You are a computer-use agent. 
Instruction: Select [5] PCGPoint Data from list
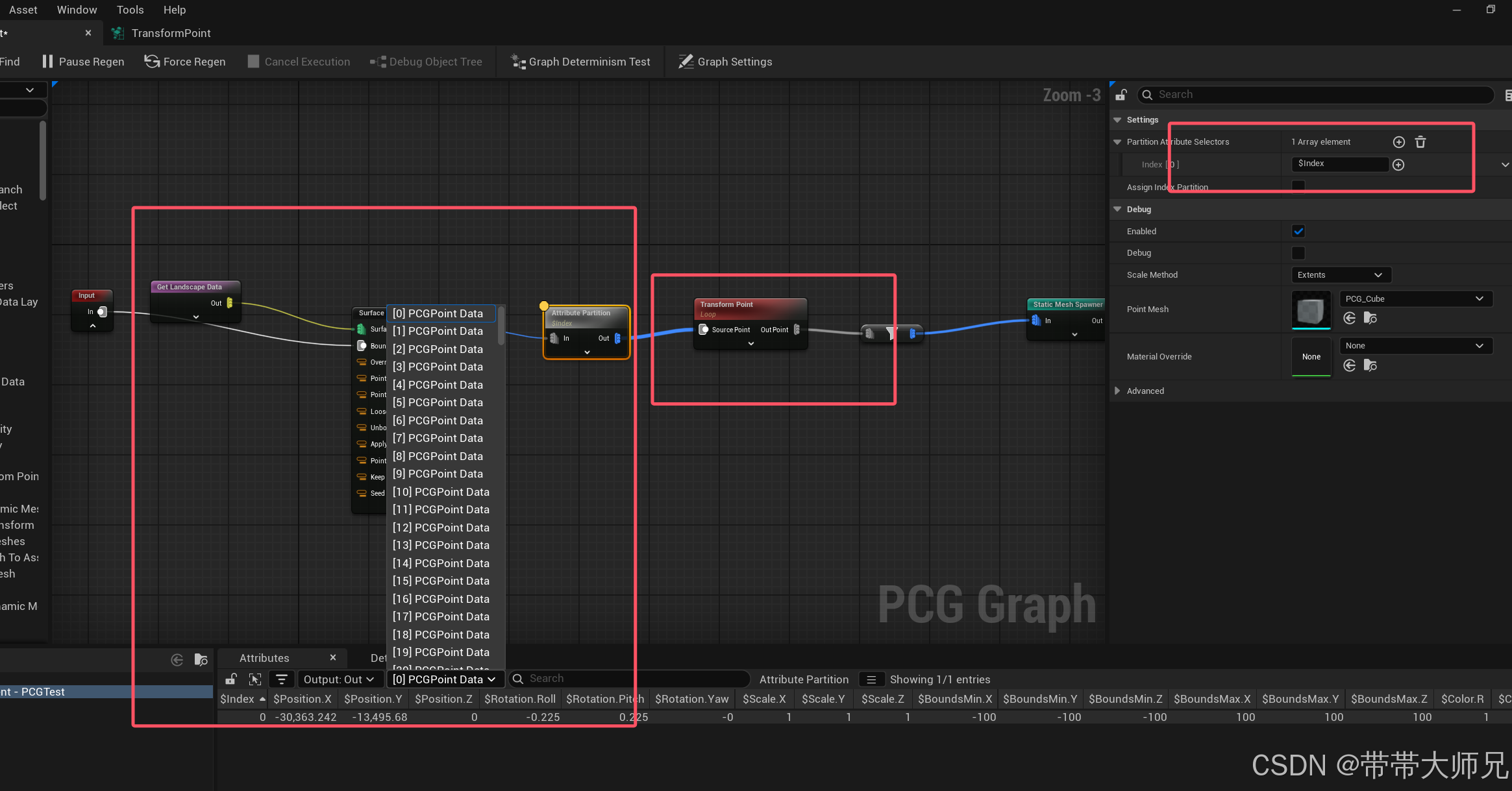(x=438, y=402)
